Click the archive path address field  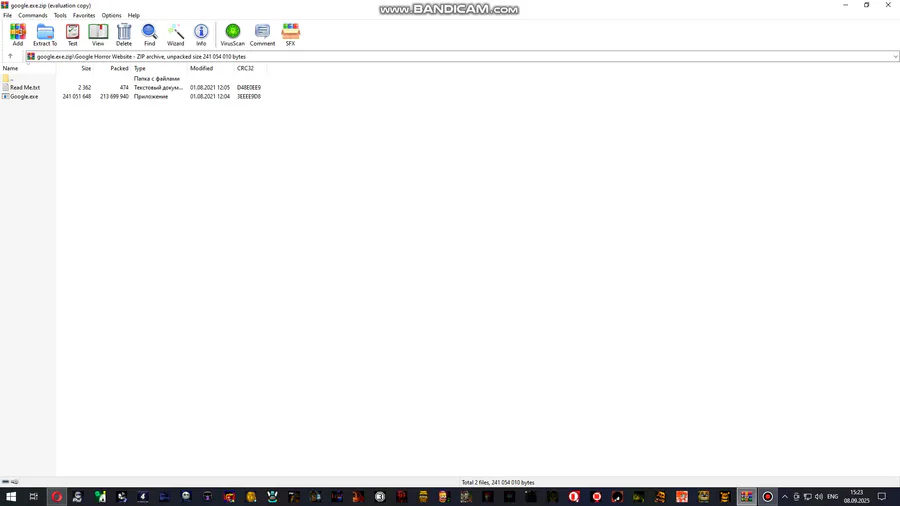tap(458, 57)
